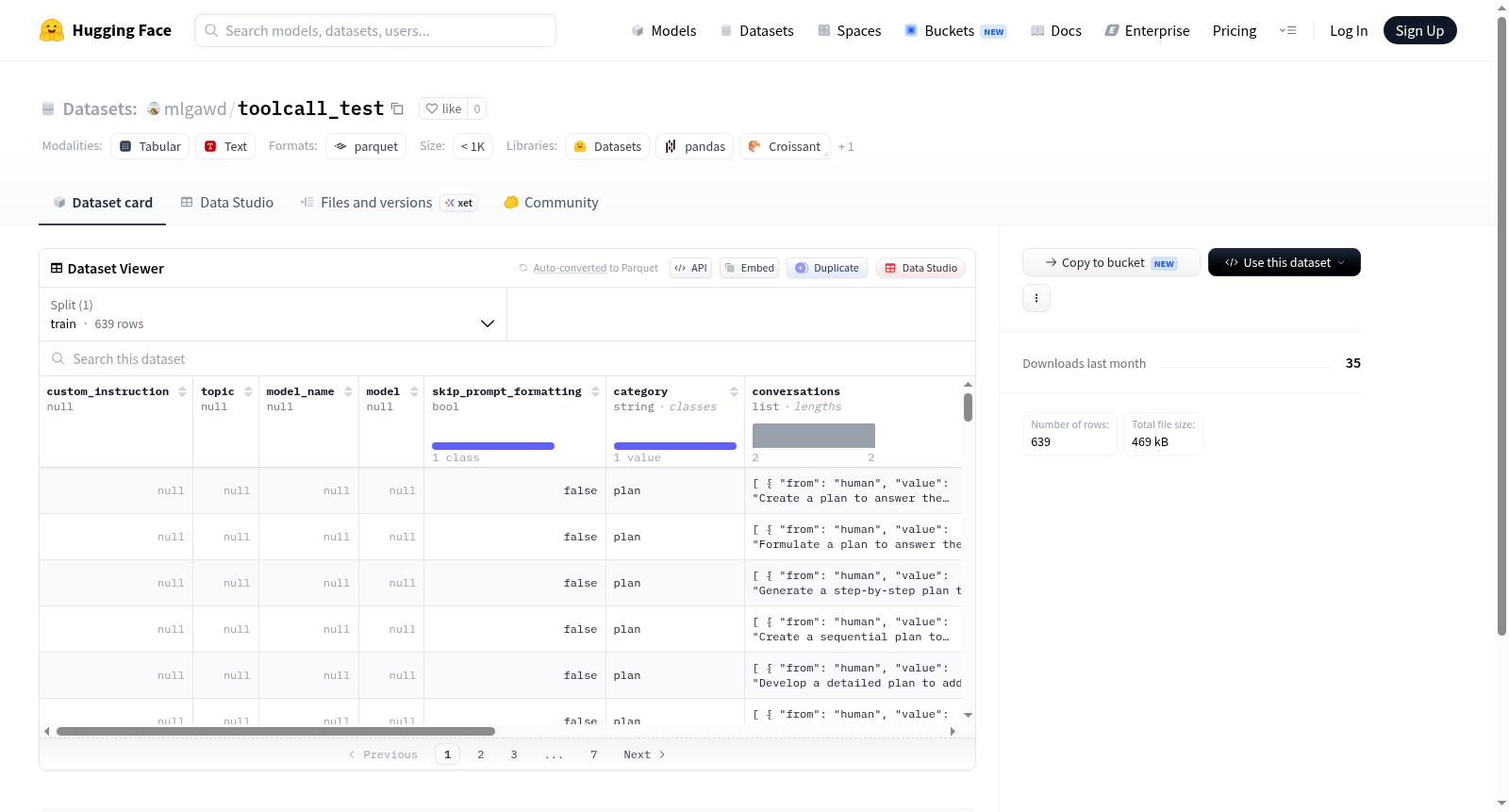Viewport: 1509px width, 812px height.
Task: Click the Hugging Face logo icon
Action: click(52, 30)
